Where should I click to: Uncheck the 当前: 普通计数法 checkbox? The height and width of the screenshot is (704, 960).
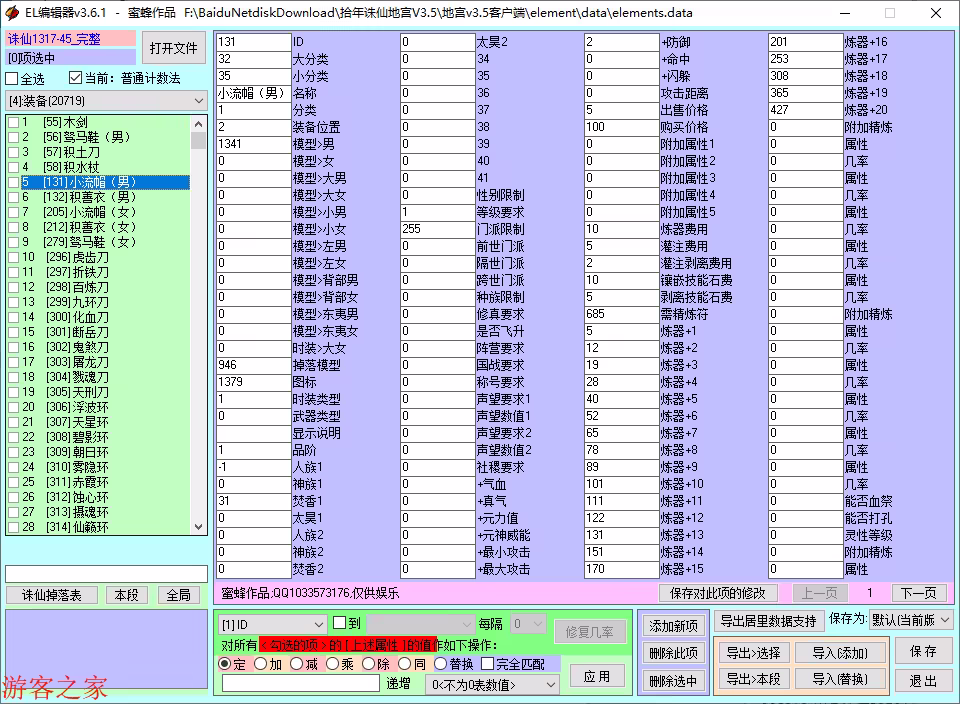tap(76, 79)
